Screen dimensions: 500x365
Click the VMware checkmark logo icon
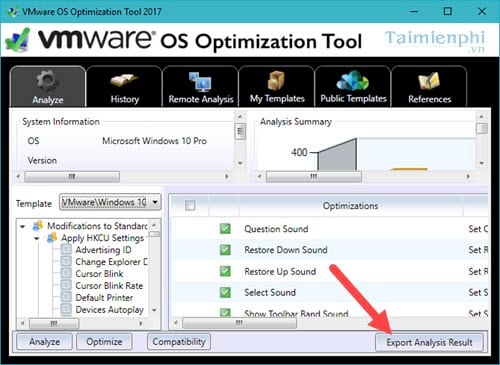click(17, 41)
